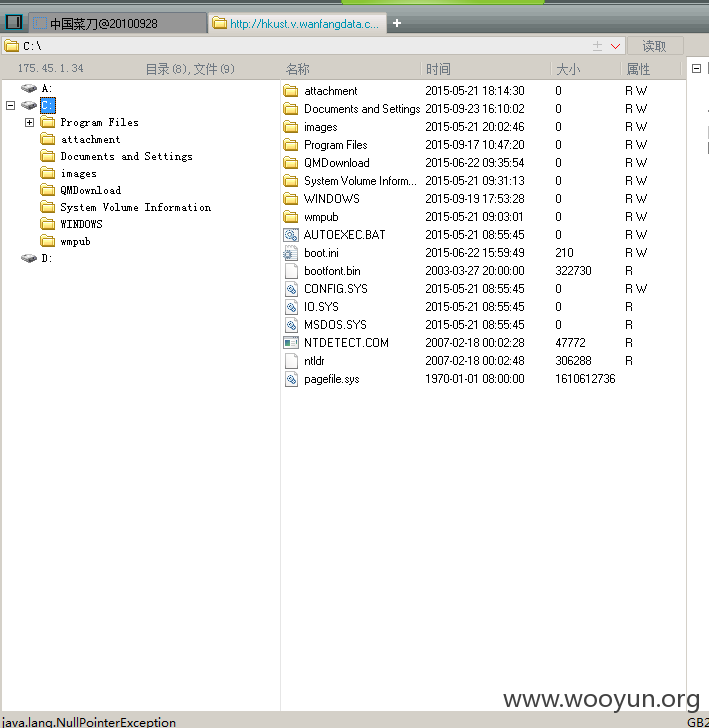Click the ntldr file icon

coord(291,361)
